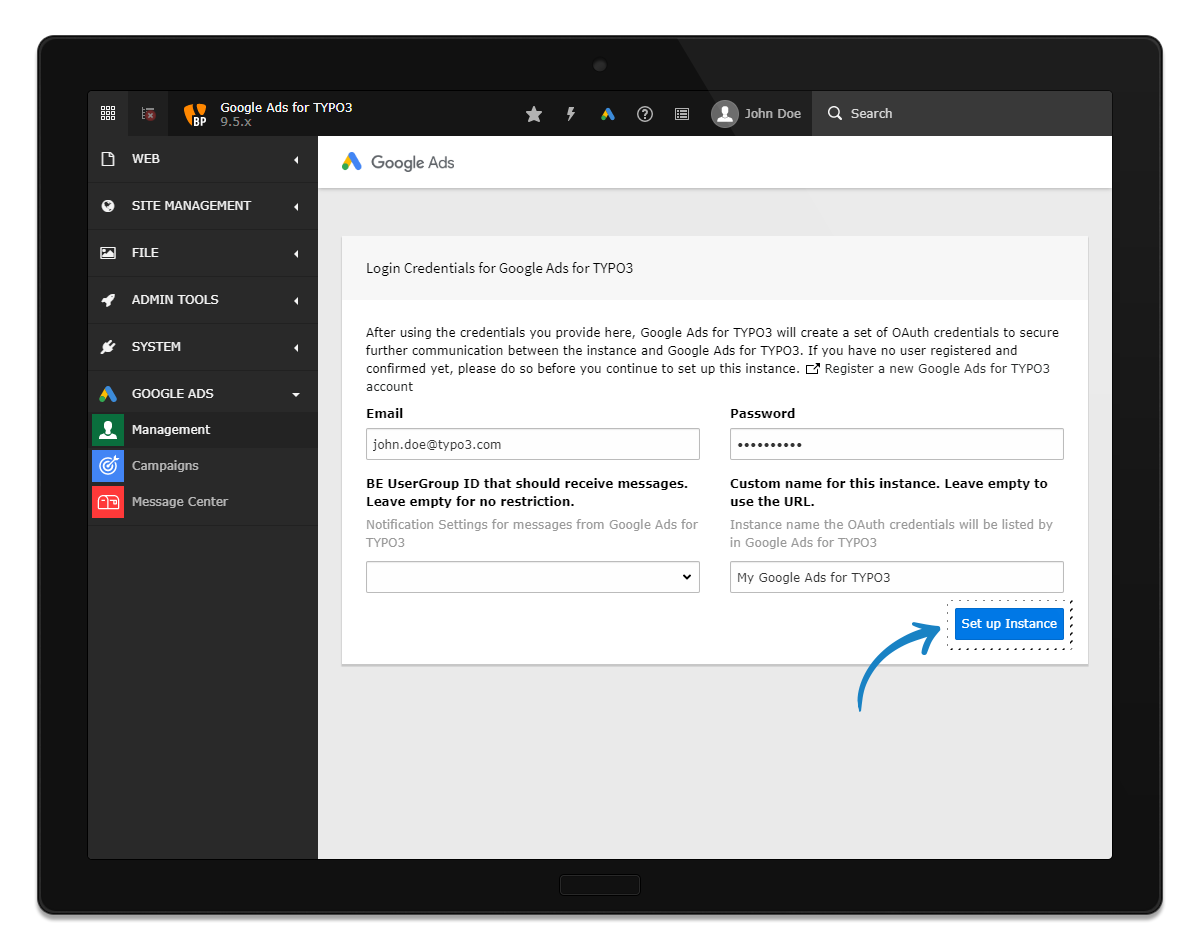Click the 'Email' field label
The image size is (1200, 950).
[385, 413]
